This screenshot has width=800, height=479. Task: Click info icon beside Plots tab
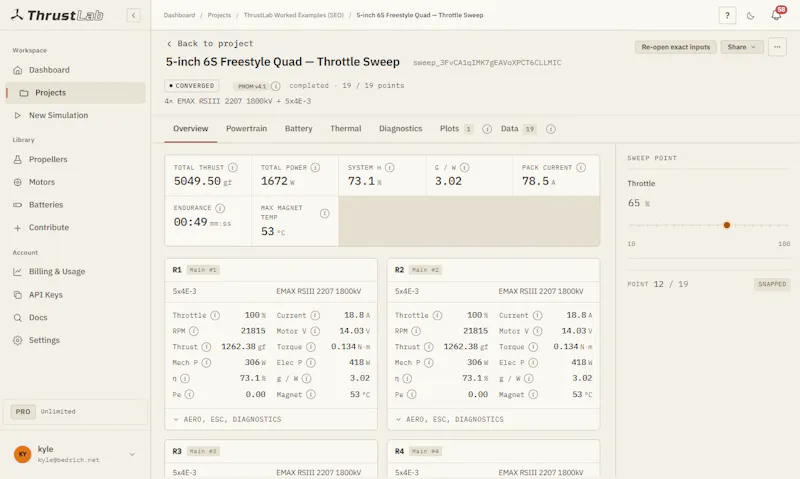[x=487, y=129]
